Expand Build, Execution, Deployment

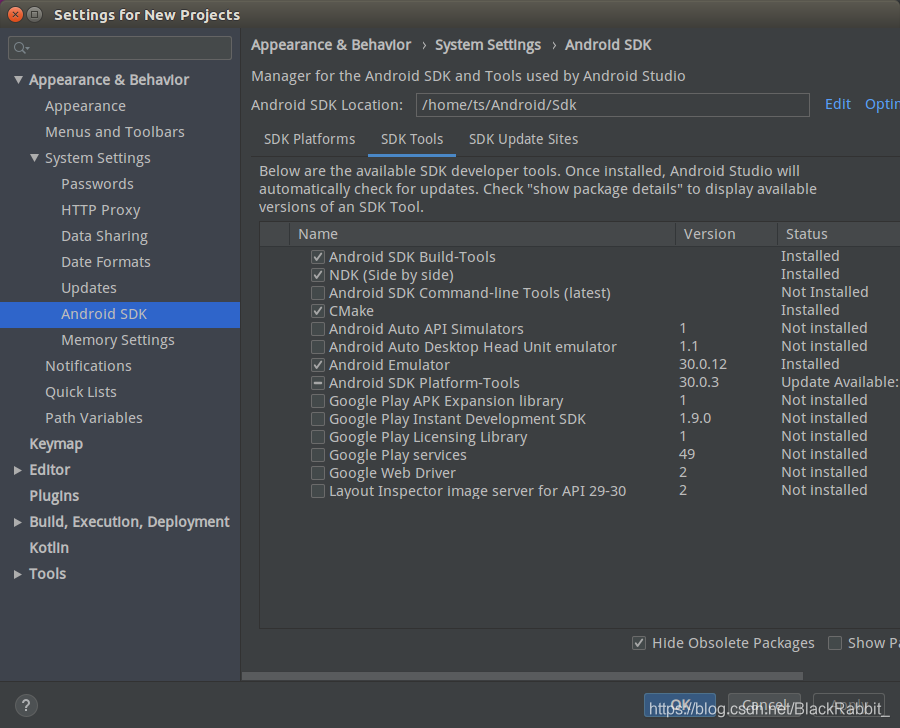pyautogui.click(x=16, y=521)
